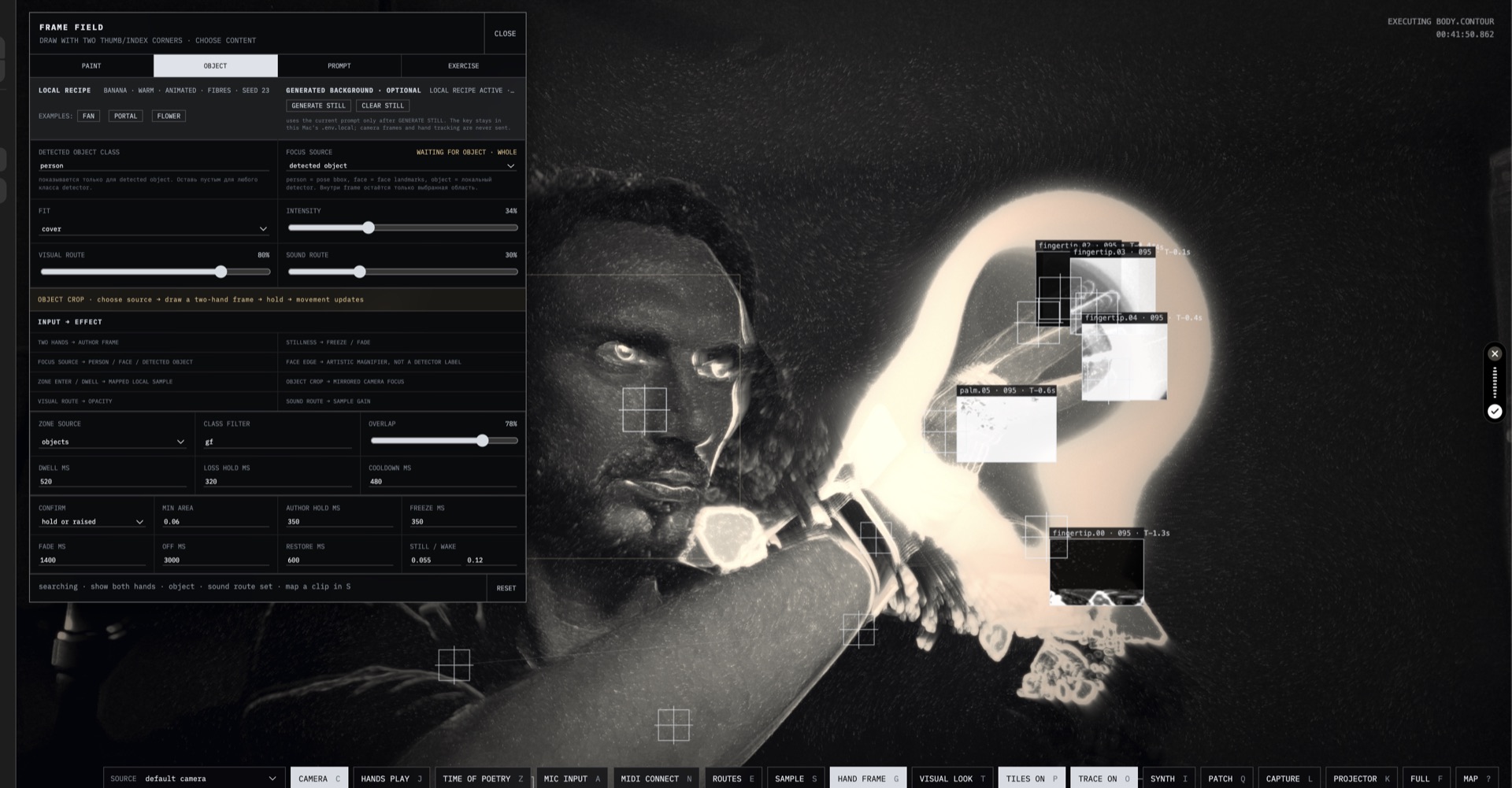
Task: Click the X icon in the side pill widget
Action: point(1494,354)
